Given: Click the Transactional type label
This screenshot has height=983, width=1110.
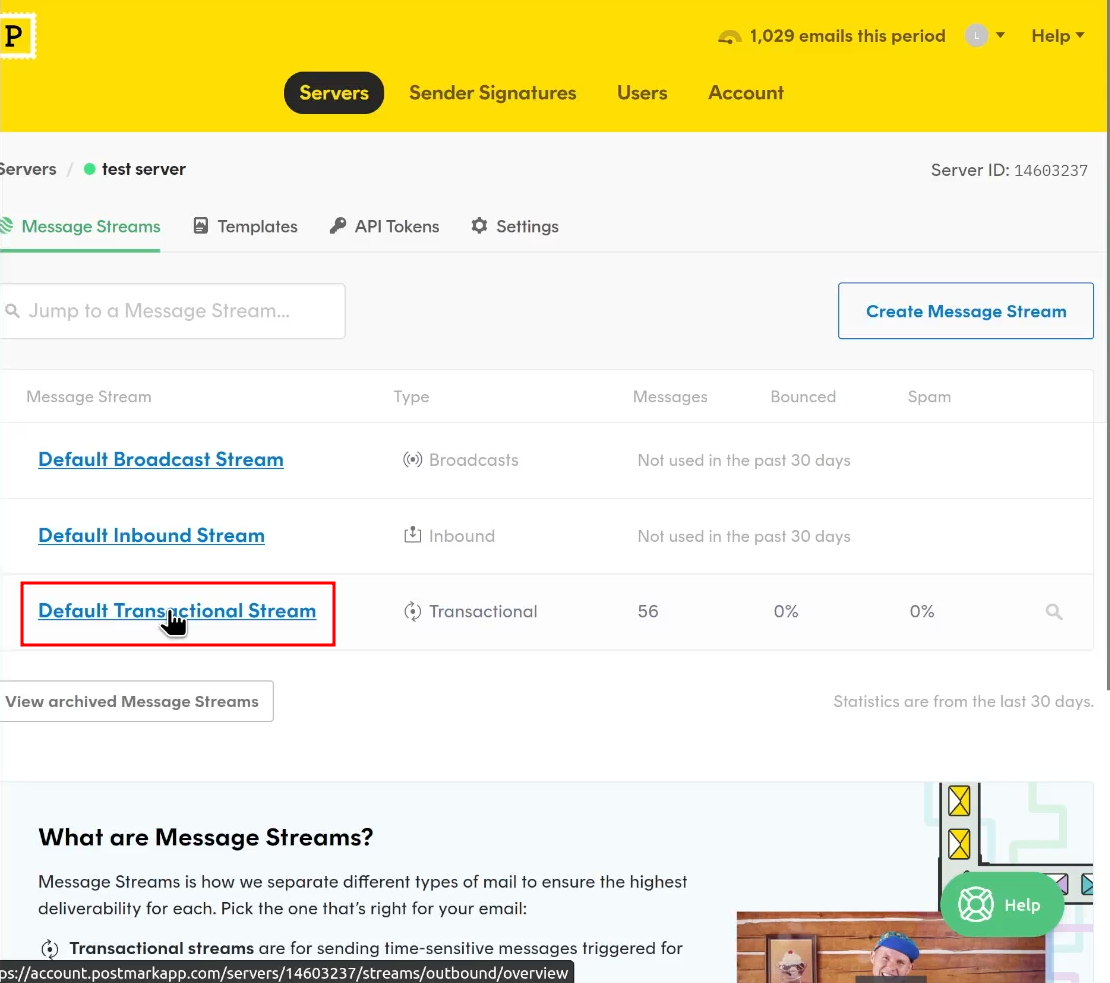Looking at the screenshot, I should click(483, 611).
